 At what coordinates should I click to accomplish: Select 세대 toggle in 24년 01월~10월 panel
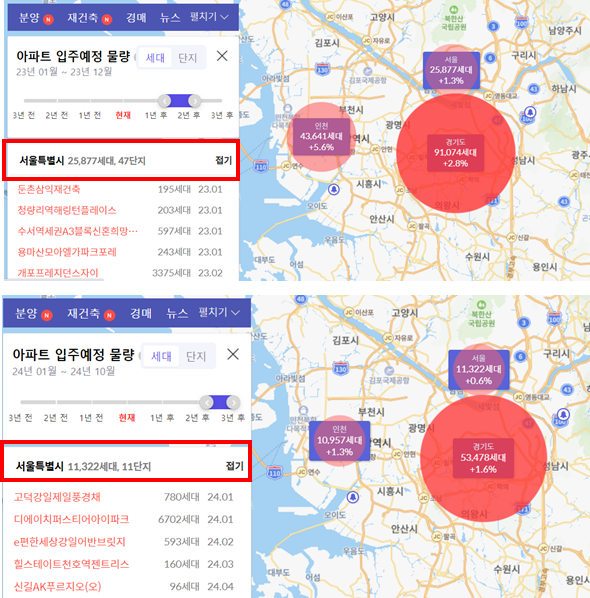[x=161, y=356]
